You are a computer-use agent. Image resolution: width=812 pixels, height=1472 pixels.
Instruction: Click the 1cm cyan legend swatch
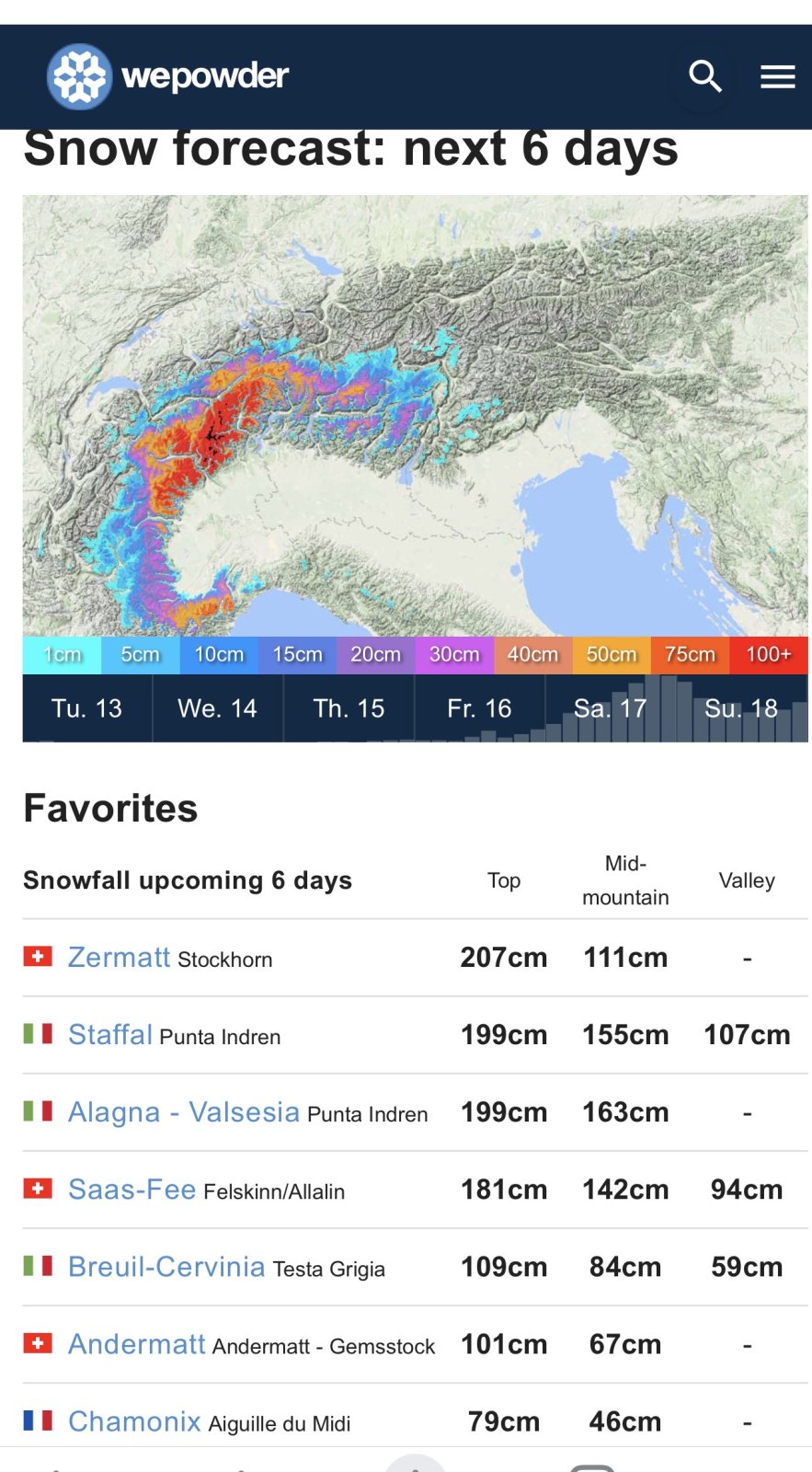pos(62,654)
